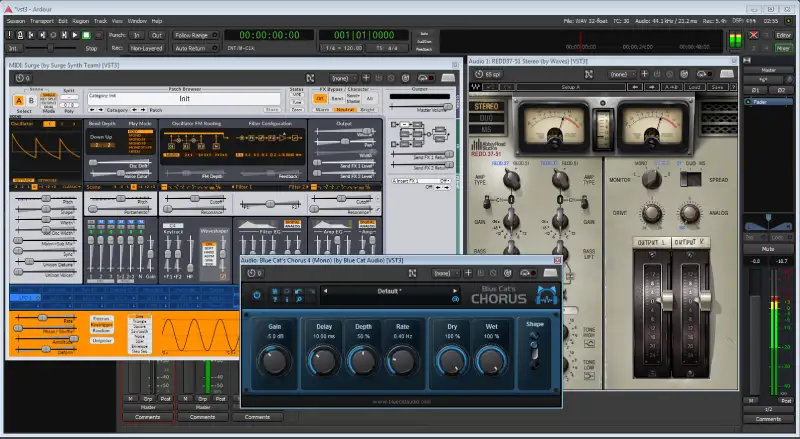Click the Mute button on master strip
Screen dimensions: 800x439
click(768, 249)
